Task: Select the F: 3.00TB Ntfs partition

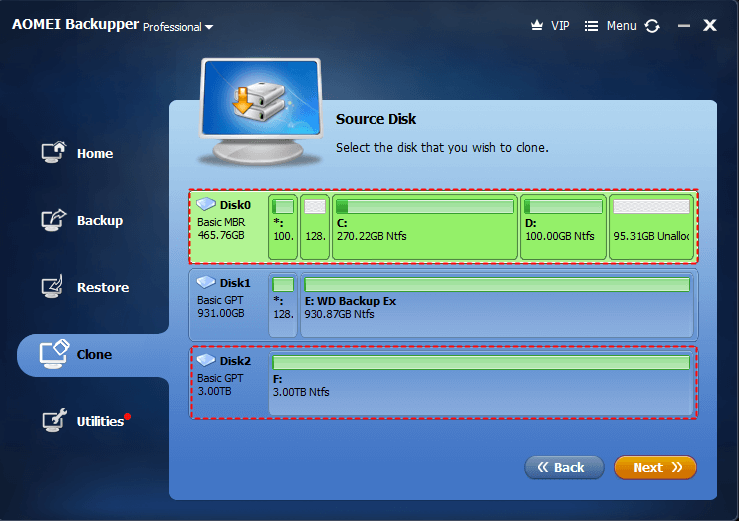Action: tap(482, 383)
